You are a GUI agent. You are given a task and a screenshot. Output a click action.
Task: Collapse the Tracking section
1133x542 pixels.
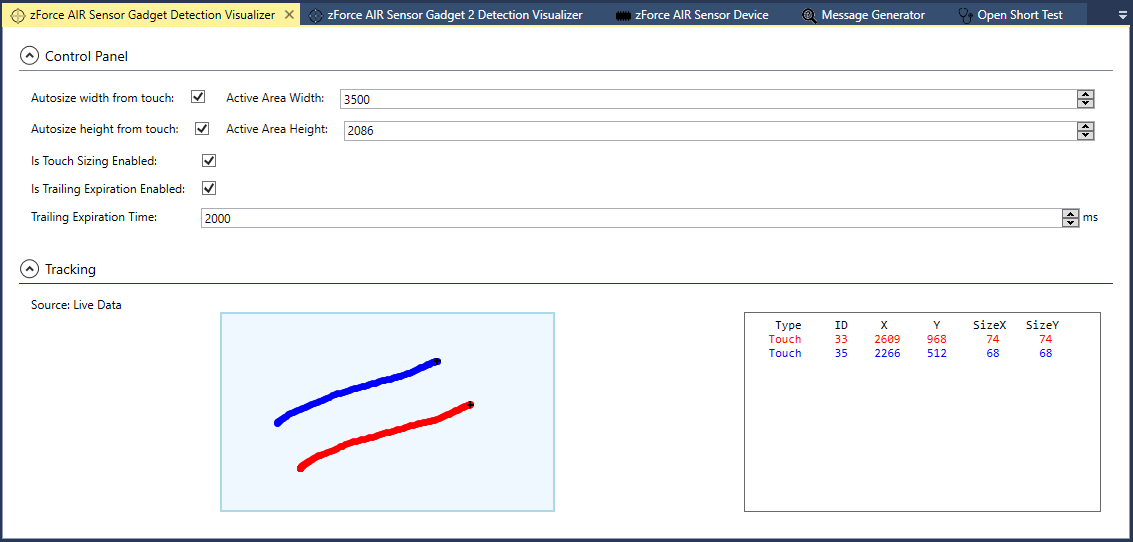(30, 269)
